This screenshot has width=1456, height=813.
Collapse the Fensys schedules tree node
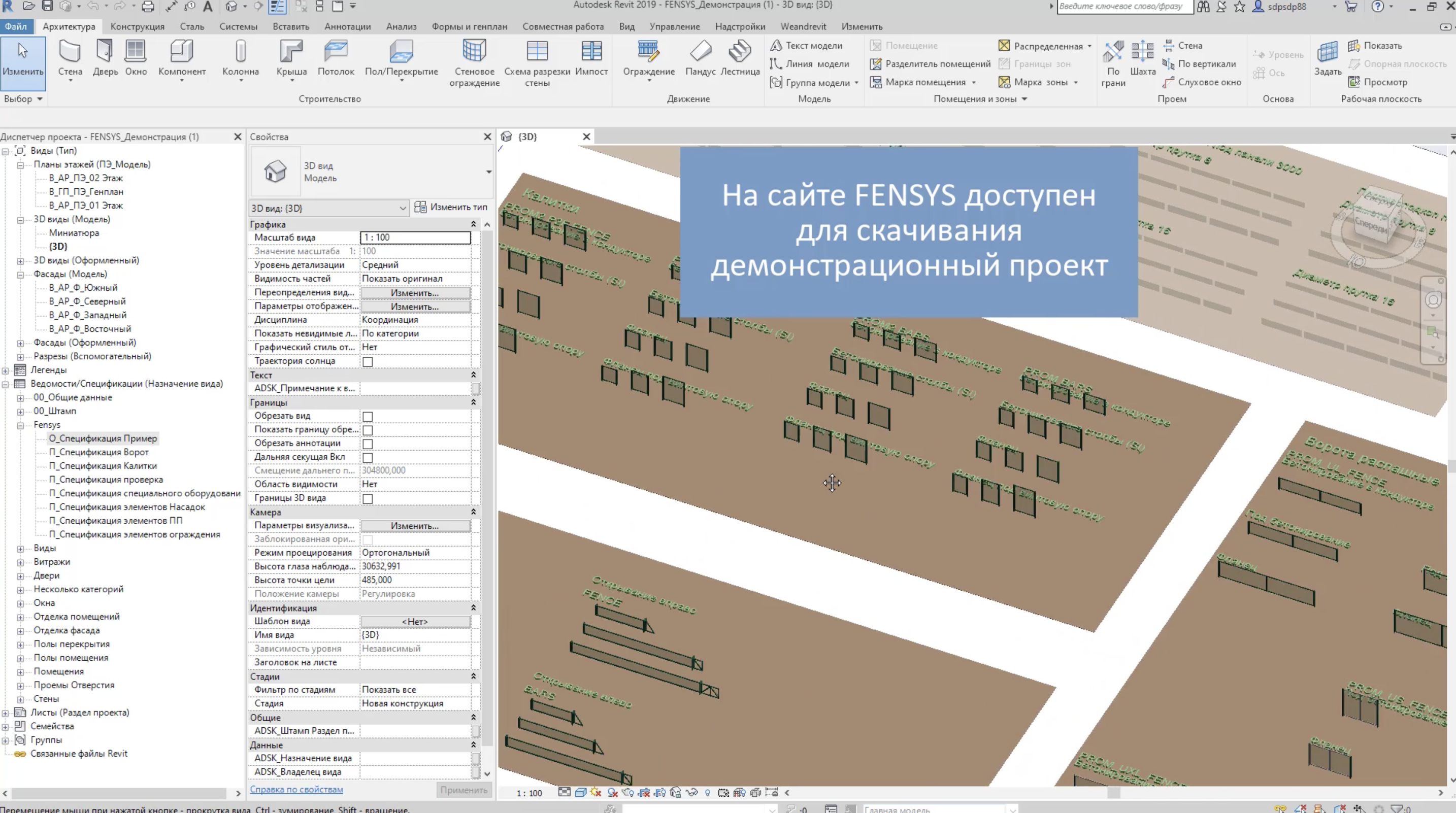pyautogui.click(x=20, y=425)
